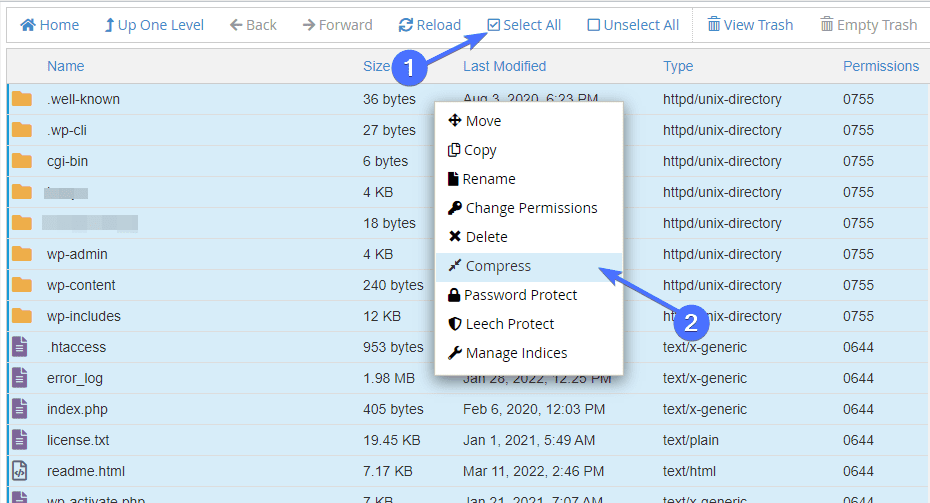
Task: Click the .htaccess file icon
Action: 20,347
